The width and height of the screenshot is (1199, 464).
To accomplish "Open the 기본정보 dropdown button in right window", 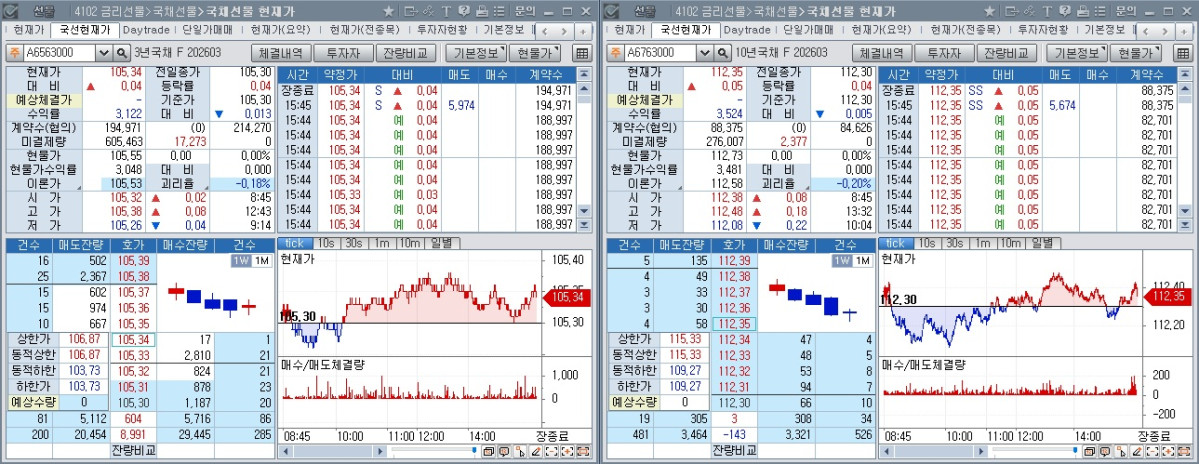I will (1077, 53).
